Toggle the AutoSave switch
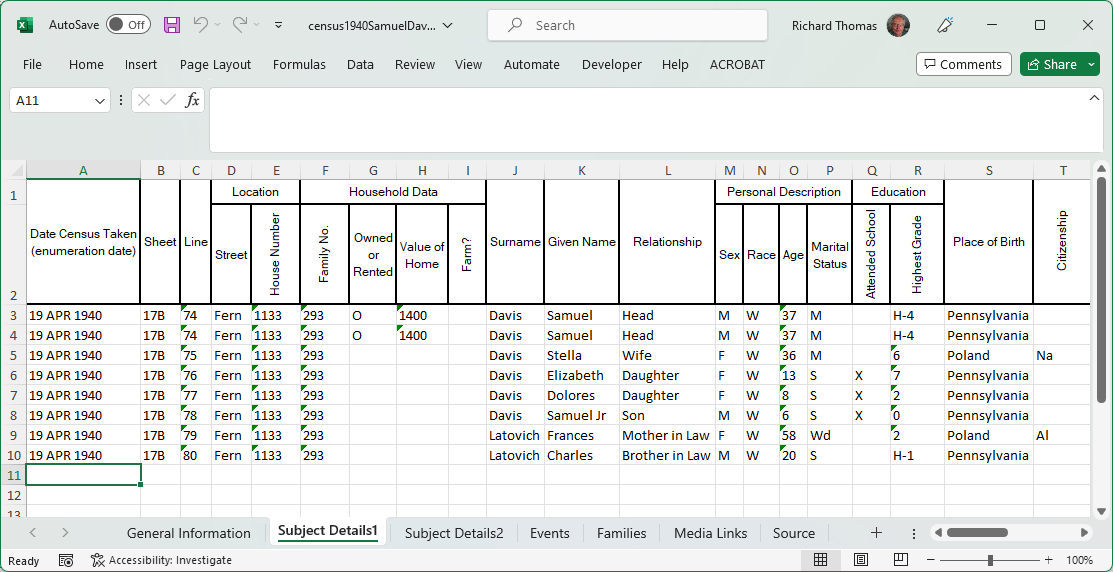This screenshot has height=572, width=1113. [128, 25]
